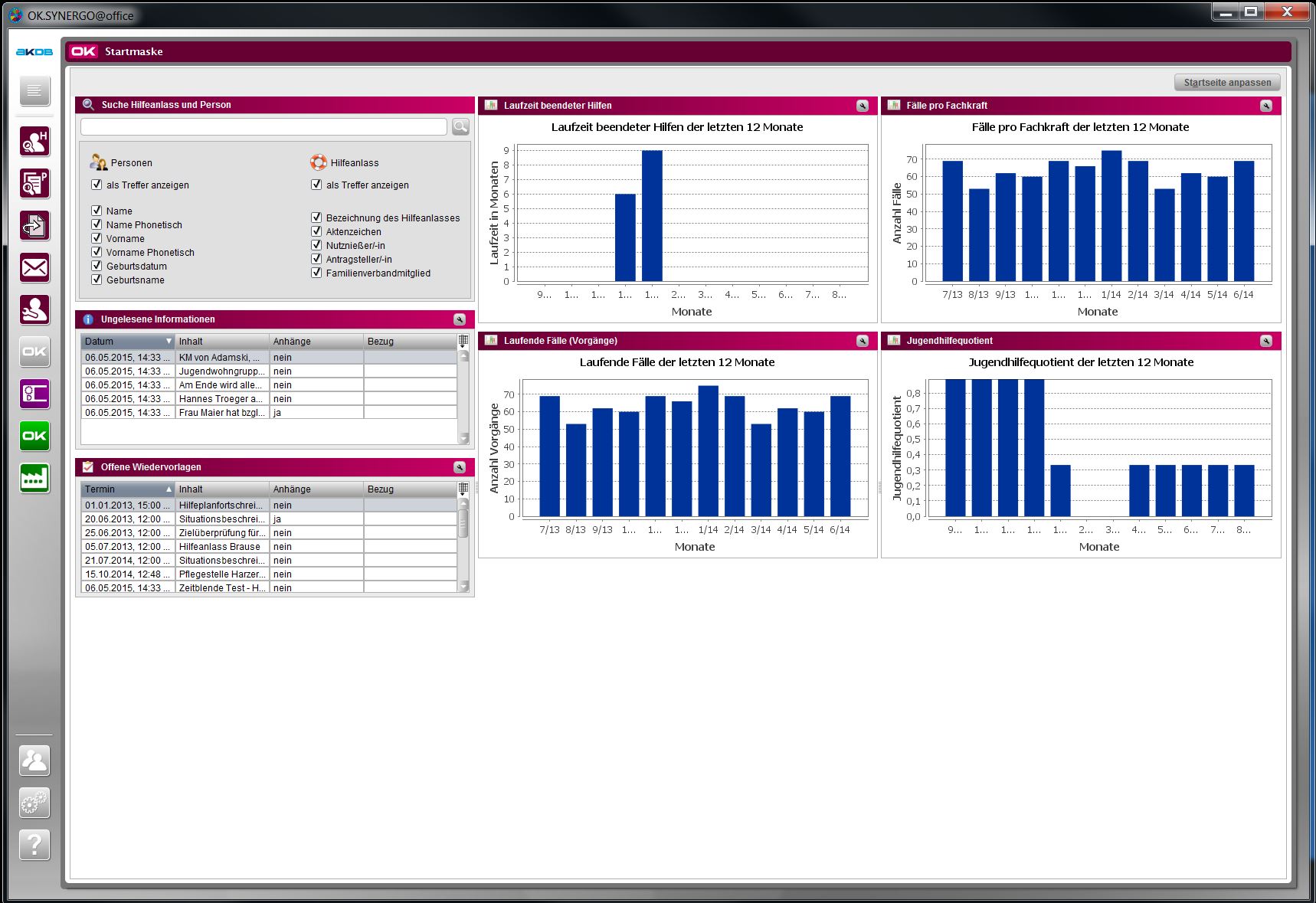Sort by the 'Datum' column header
Screen dimensions: 1316x903
[x=127, y=342]
